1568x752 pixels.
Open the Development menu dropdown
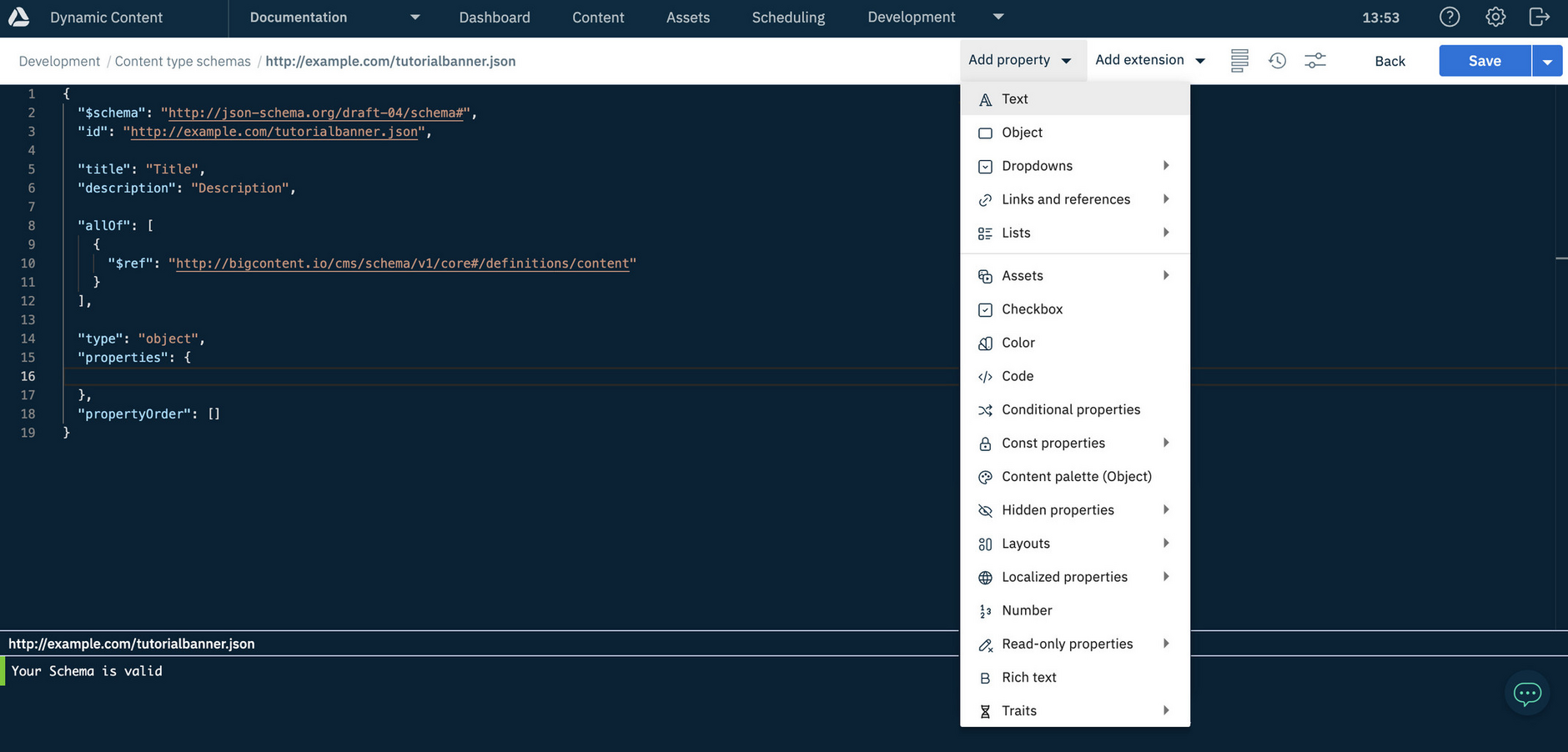click(x=998, y=17)
